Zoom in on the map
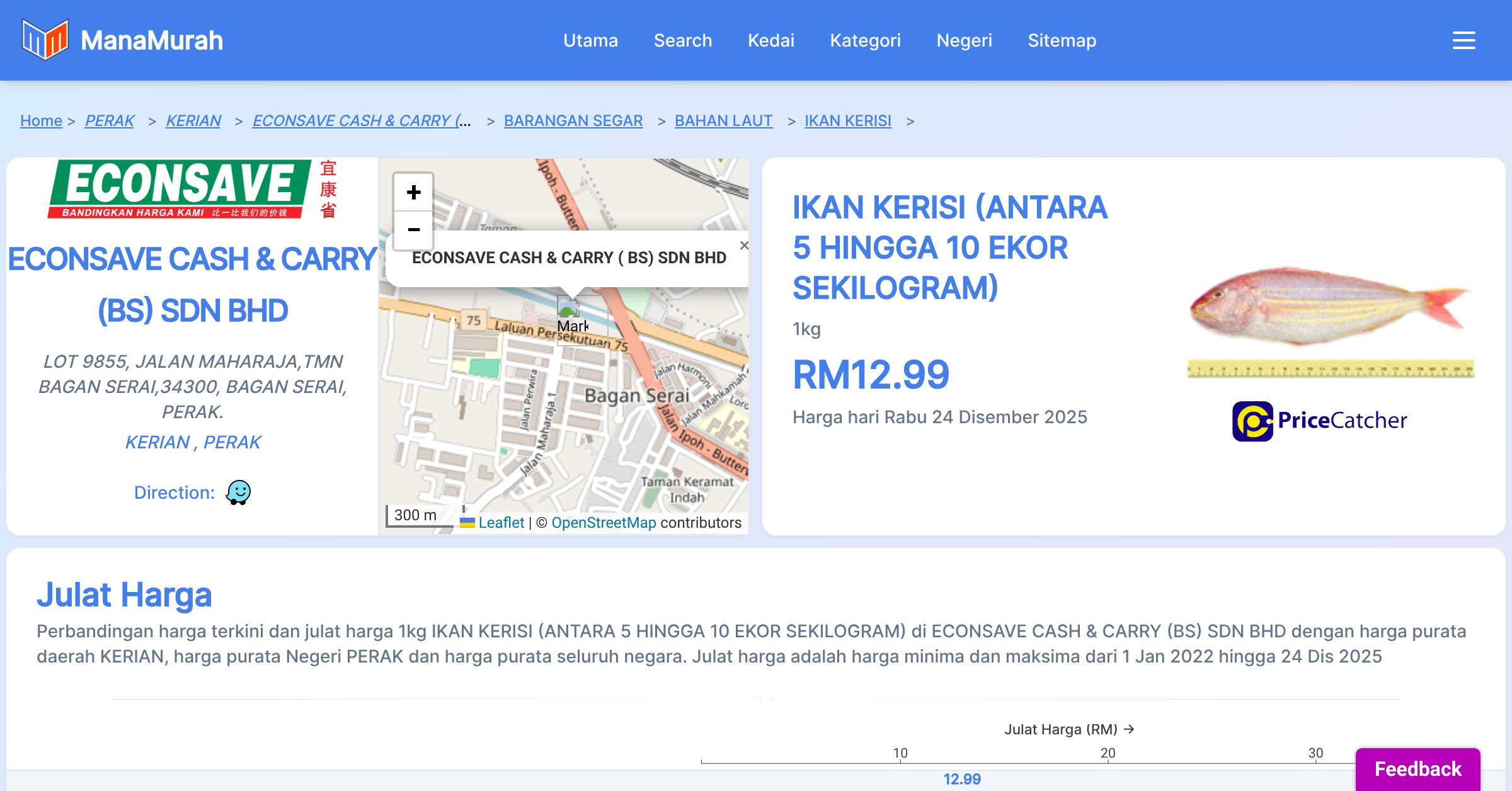The image size is (1512, 791). [x=413, y=192]
